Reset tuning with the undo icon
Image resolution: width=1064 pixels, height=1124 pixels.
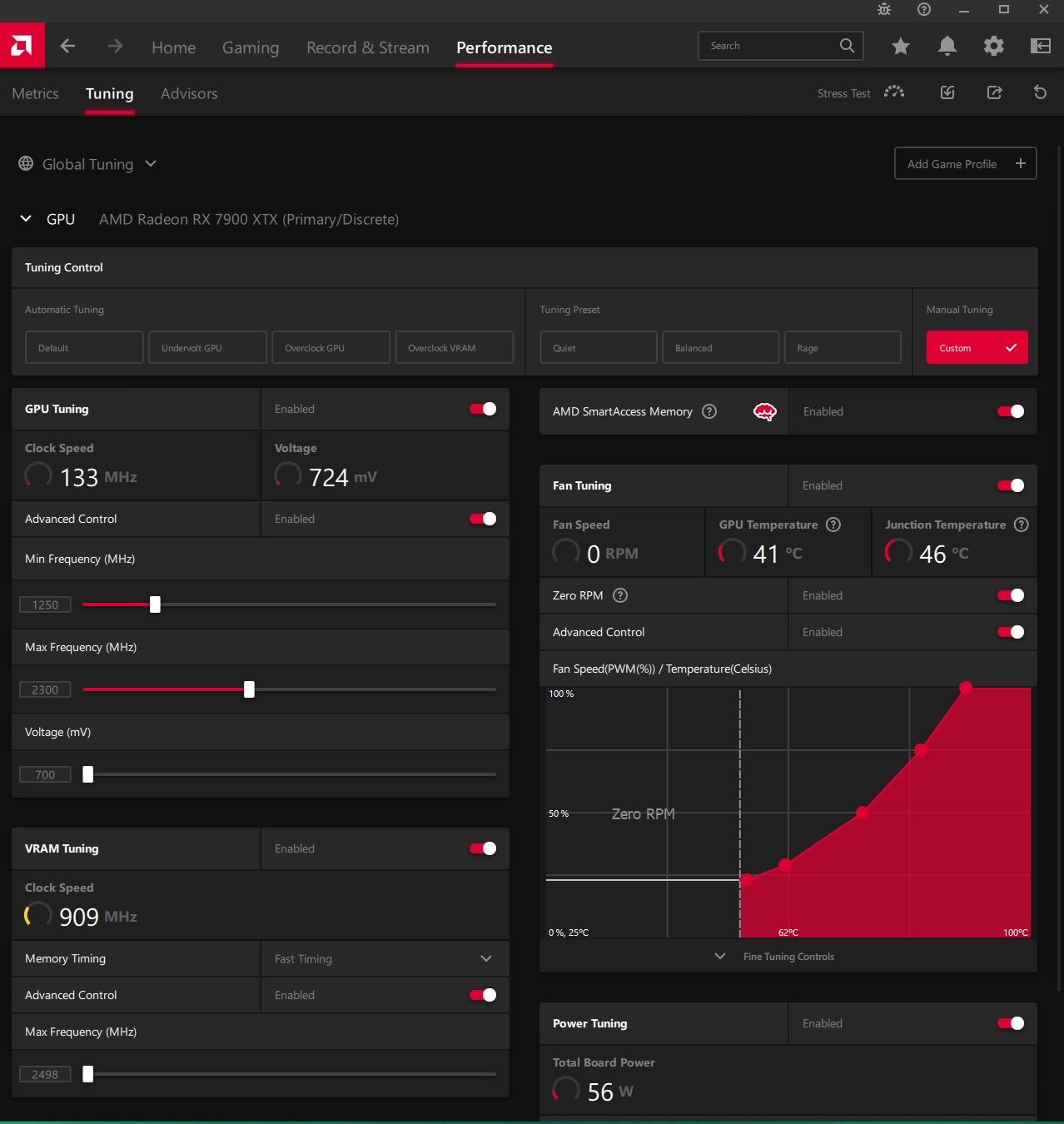coord(1040,92)
